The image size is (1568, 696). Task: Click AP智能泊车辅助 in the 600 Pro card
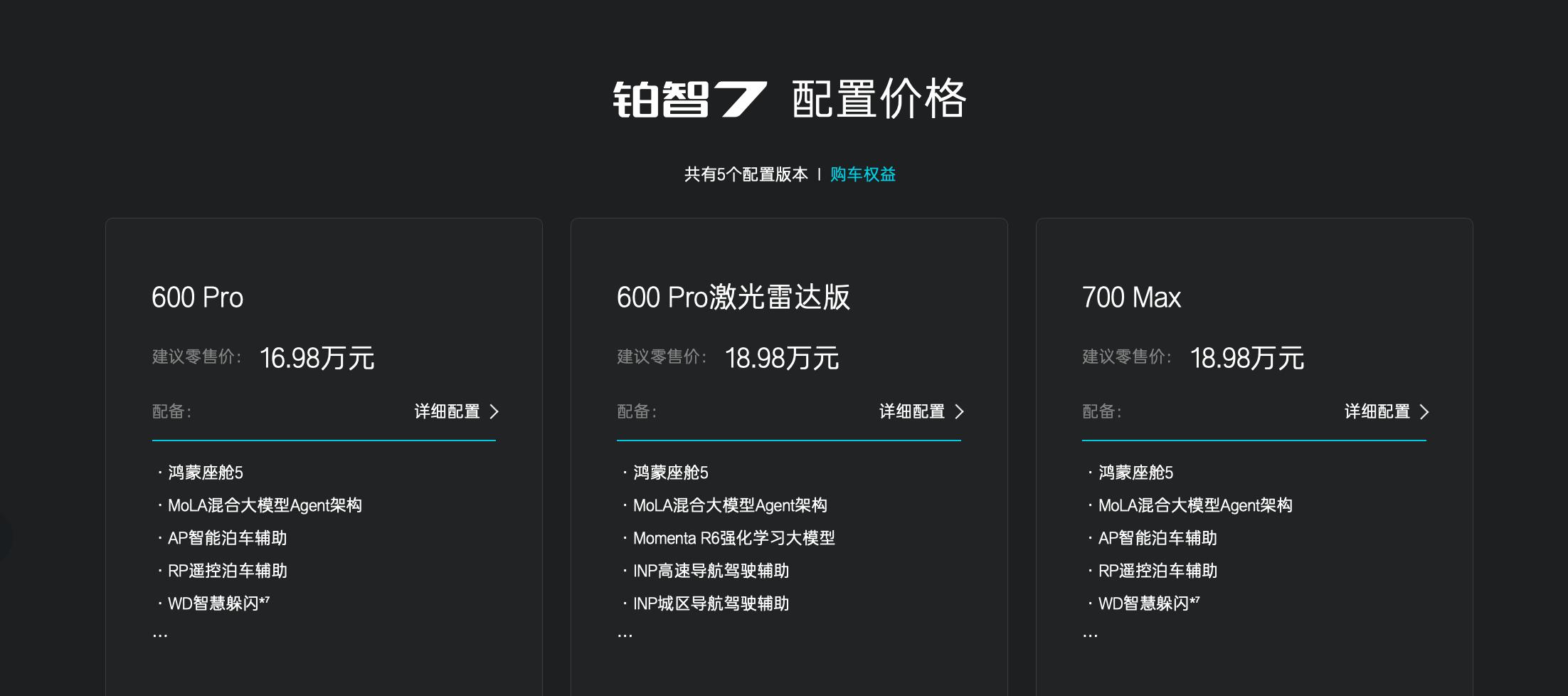(227, 538)
